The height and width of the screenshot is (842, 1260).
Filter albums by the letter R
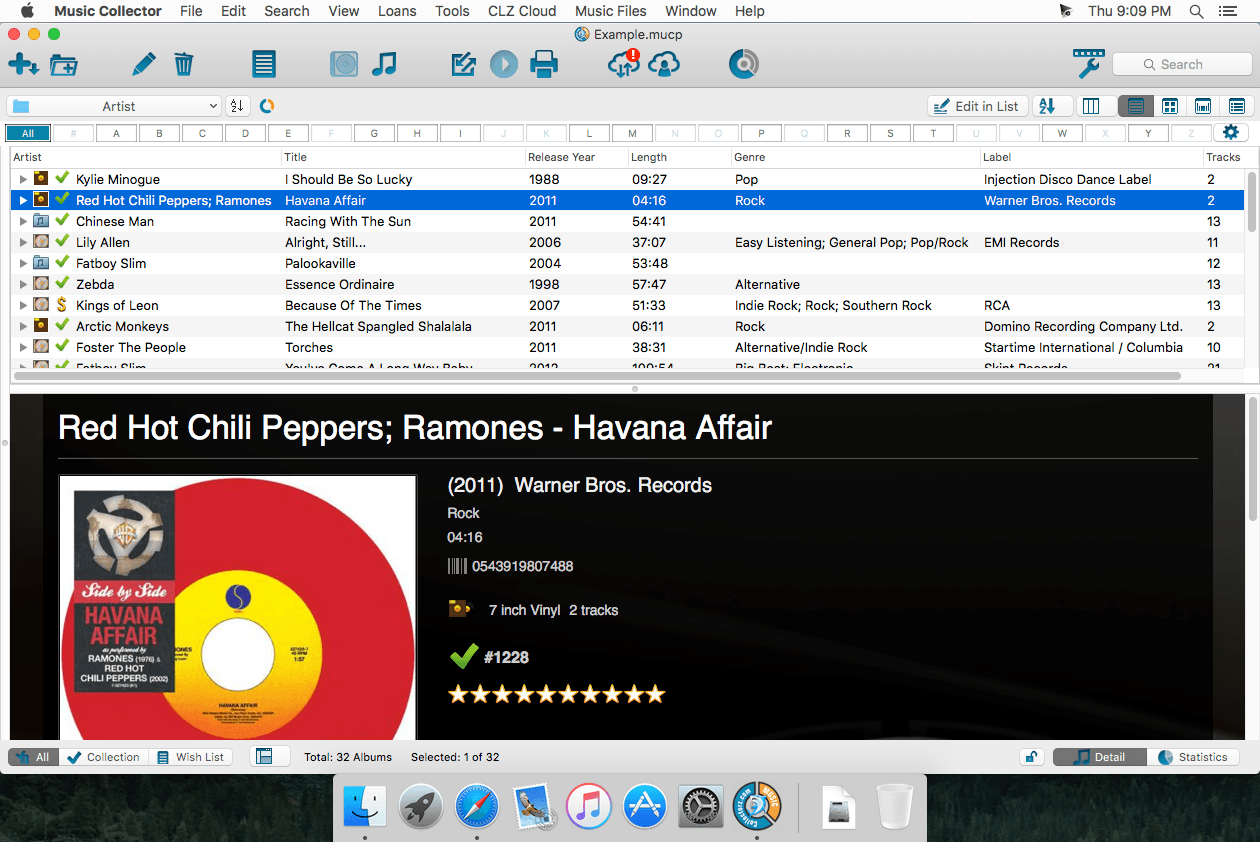847,133
